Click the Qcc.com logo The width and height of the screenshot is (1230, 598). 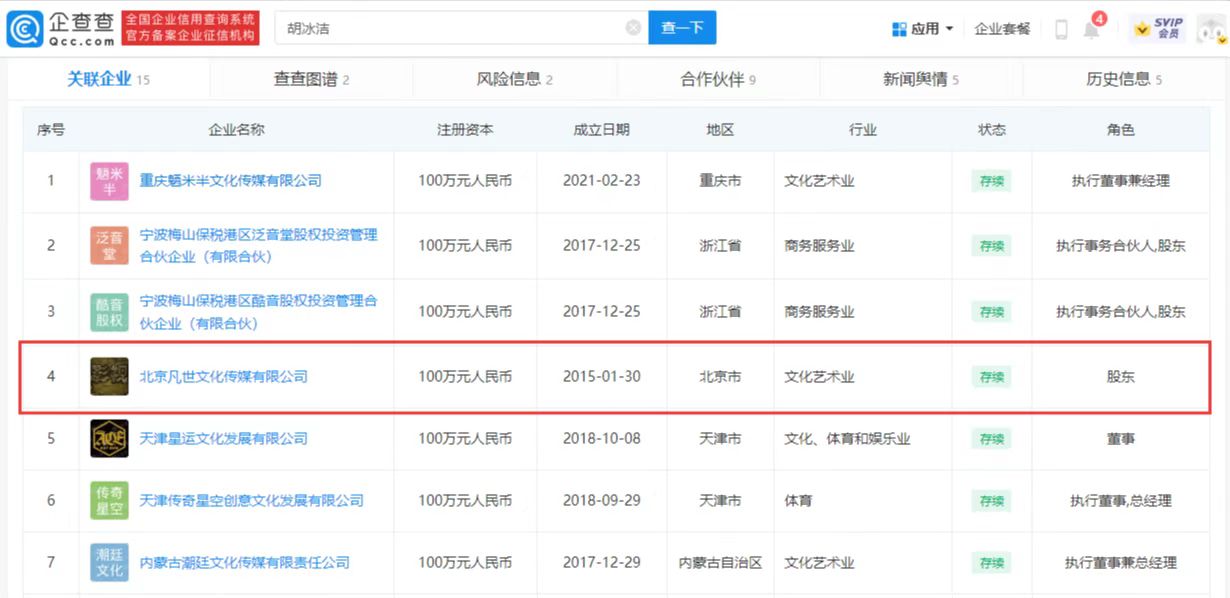click(61, 29)
